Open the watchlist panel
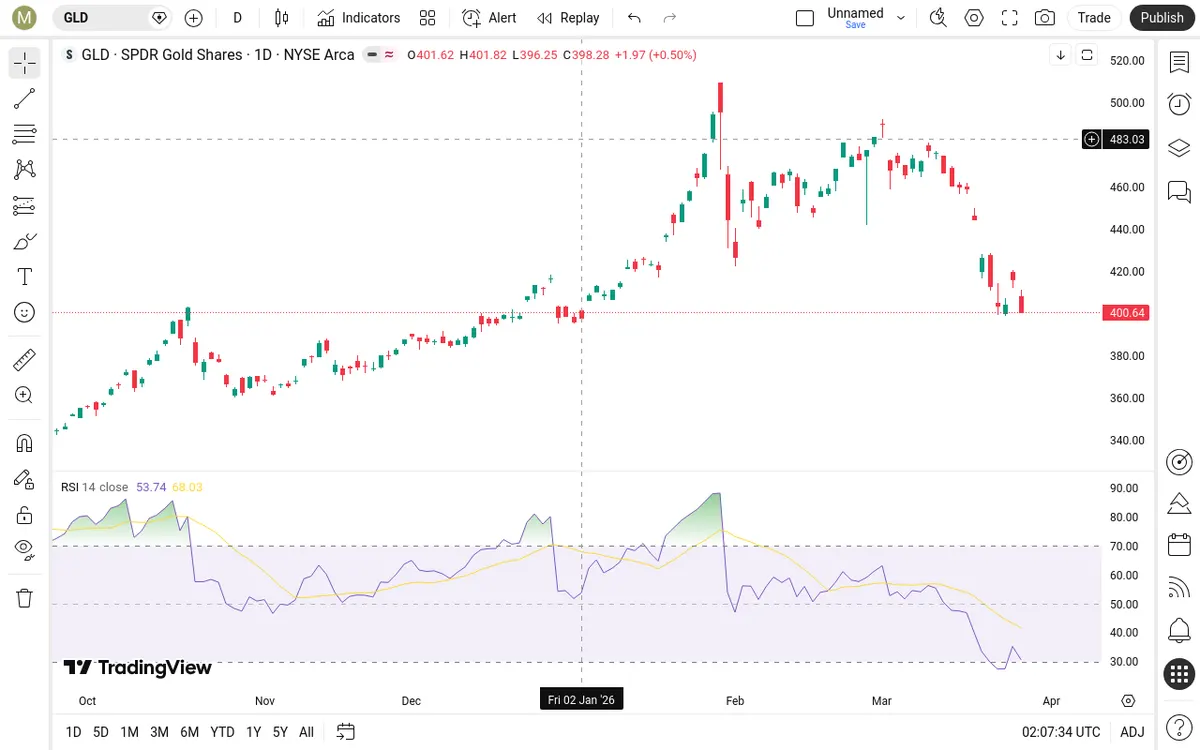The width and height of the screenshot is (1200, 750). (x=1179, y=62)
